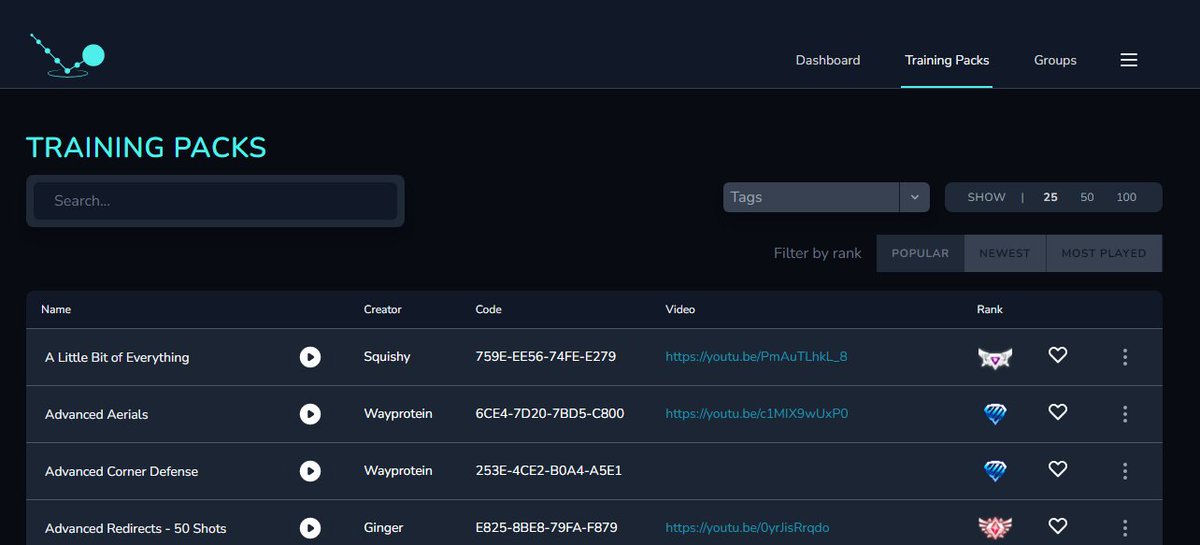Click creator Wayprotein in Advanced Corner Defense row
The width and height of the screenshot is (1200, 545).
(x=398, y=471)
